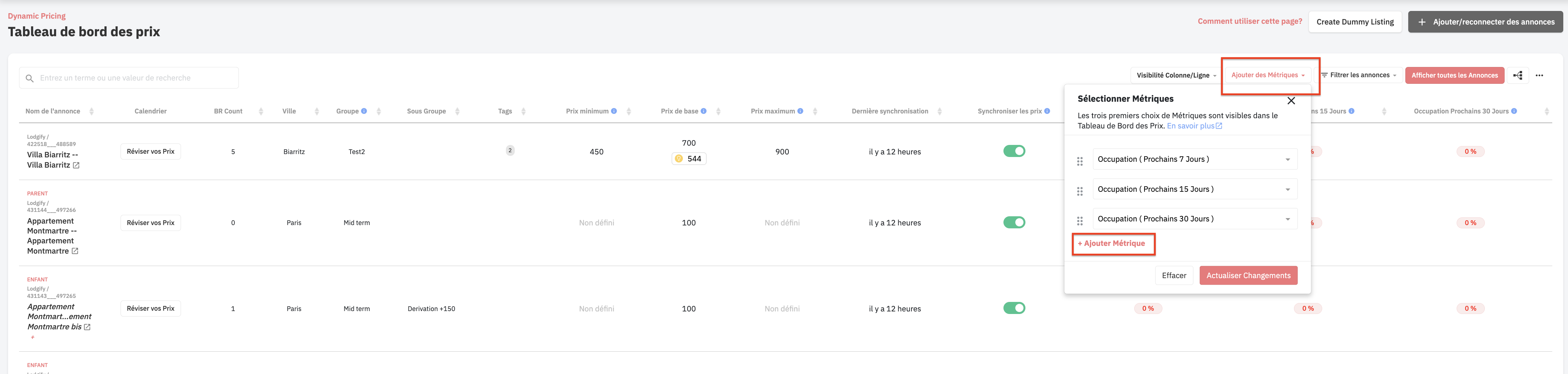Click Test2 group cell
The height and width of the screenshot is (374, 1568).
click(356, 152)
